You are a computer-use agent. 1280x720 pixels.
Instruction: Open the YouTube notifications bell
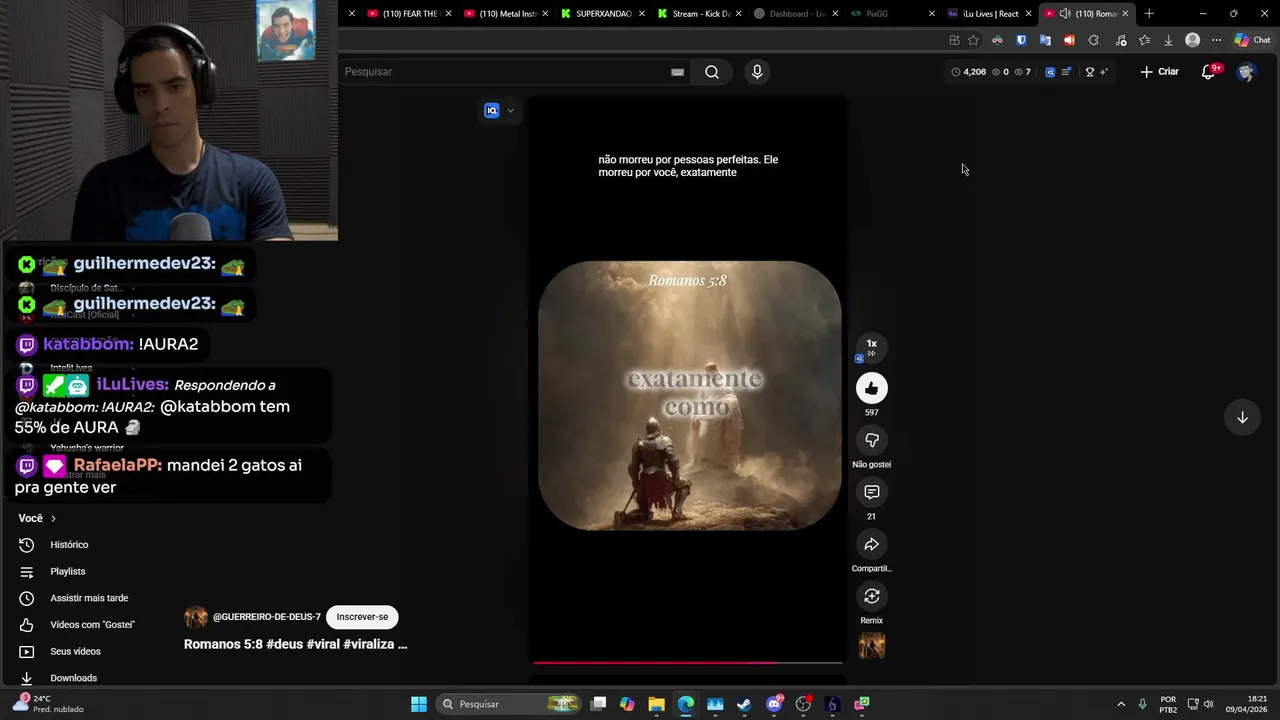point(1208,72)
